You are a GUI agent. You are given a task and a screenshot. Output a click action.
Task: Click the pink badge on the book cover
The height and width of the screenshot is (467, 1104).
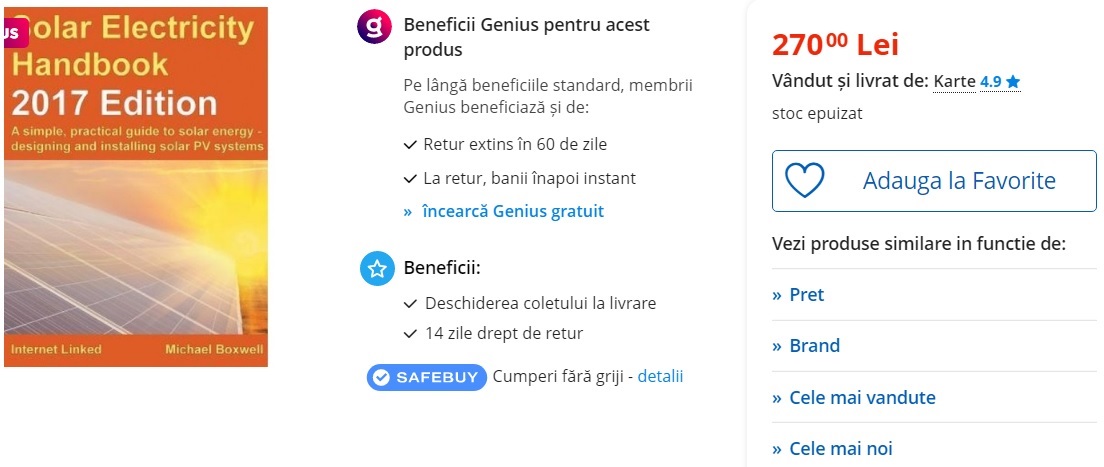11,32
